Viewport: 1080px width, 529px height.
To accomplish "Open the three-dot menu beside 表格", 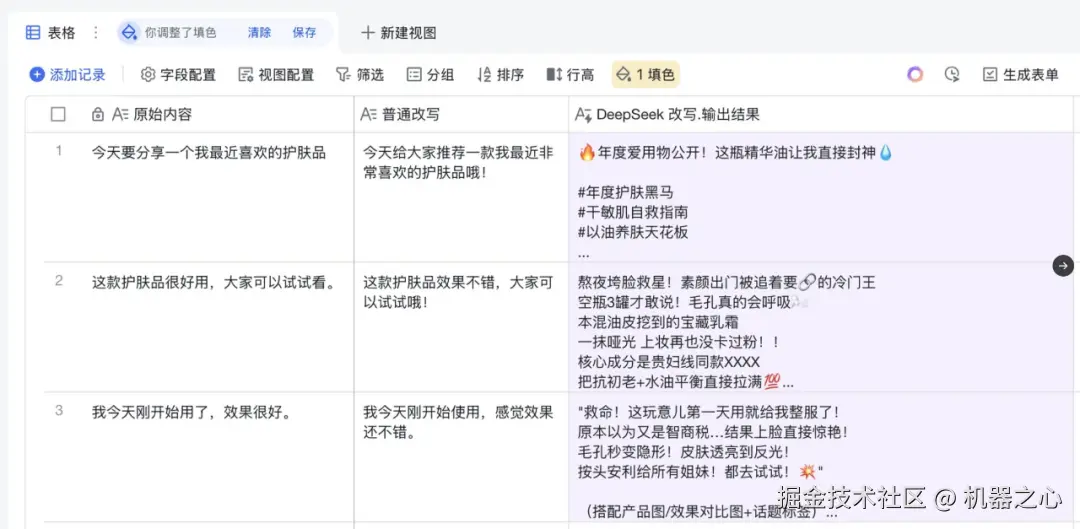I will coord(96,32).
